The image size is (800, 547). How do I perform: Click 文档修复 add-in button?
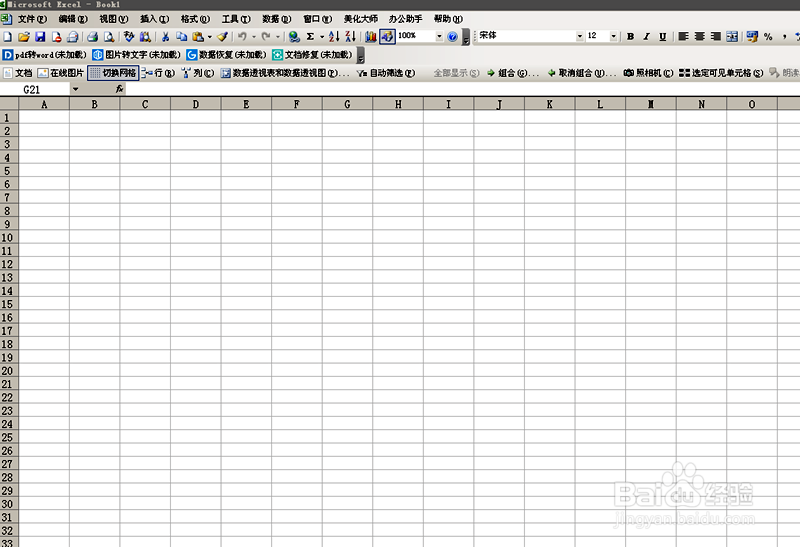[x=312, y=55]
